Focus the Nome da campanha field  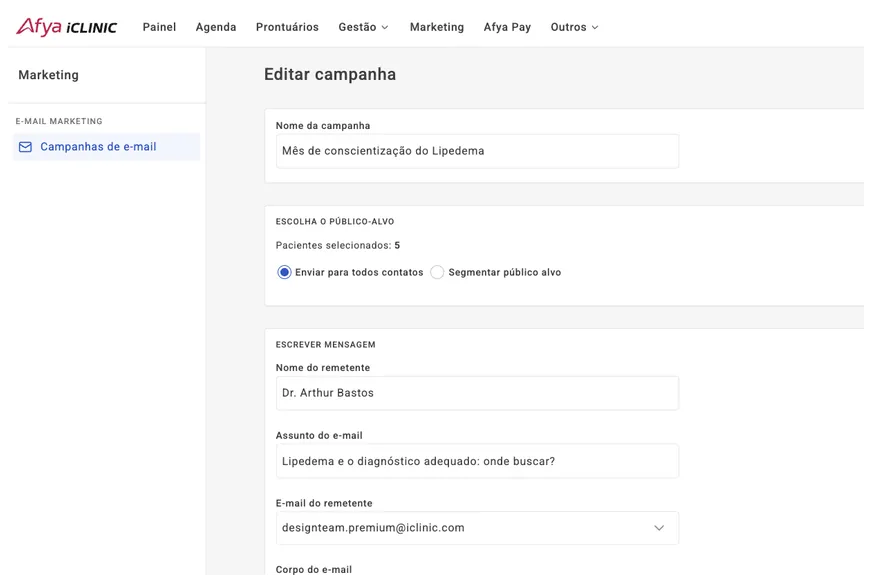pos(477,151)
